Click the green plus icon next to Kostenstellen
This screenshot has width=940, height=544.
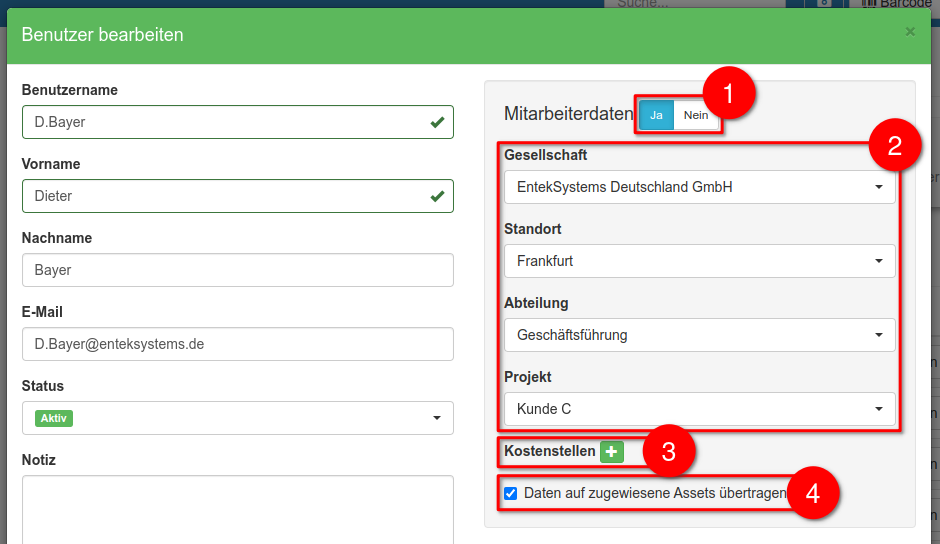point(611,452)
